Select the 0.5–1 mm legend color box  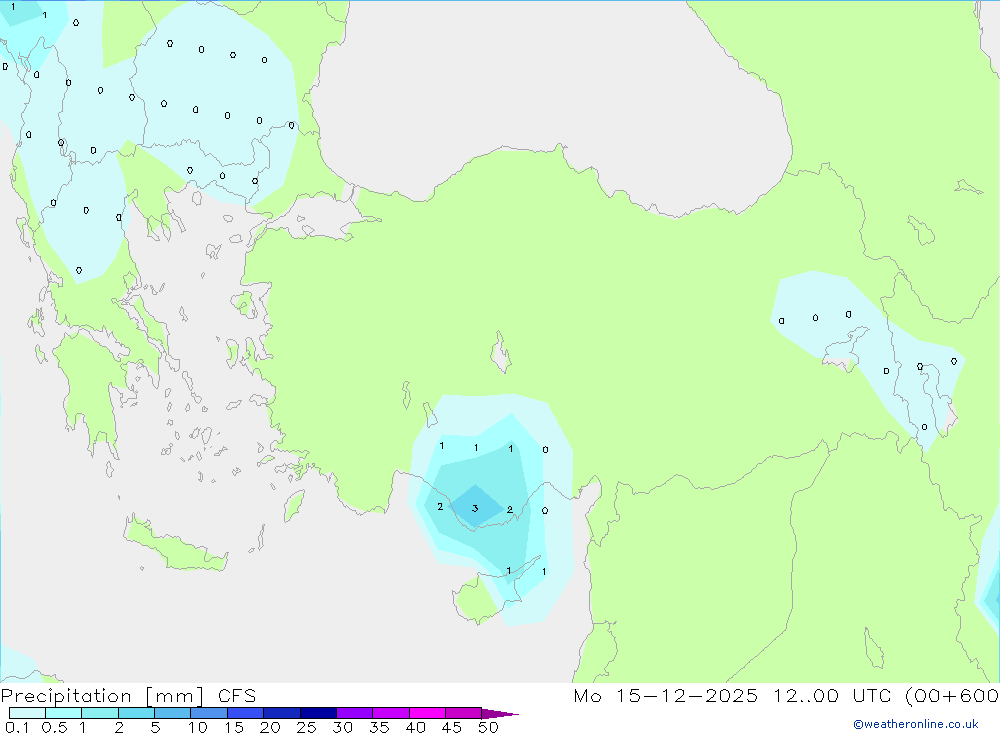tap(63, 713)
